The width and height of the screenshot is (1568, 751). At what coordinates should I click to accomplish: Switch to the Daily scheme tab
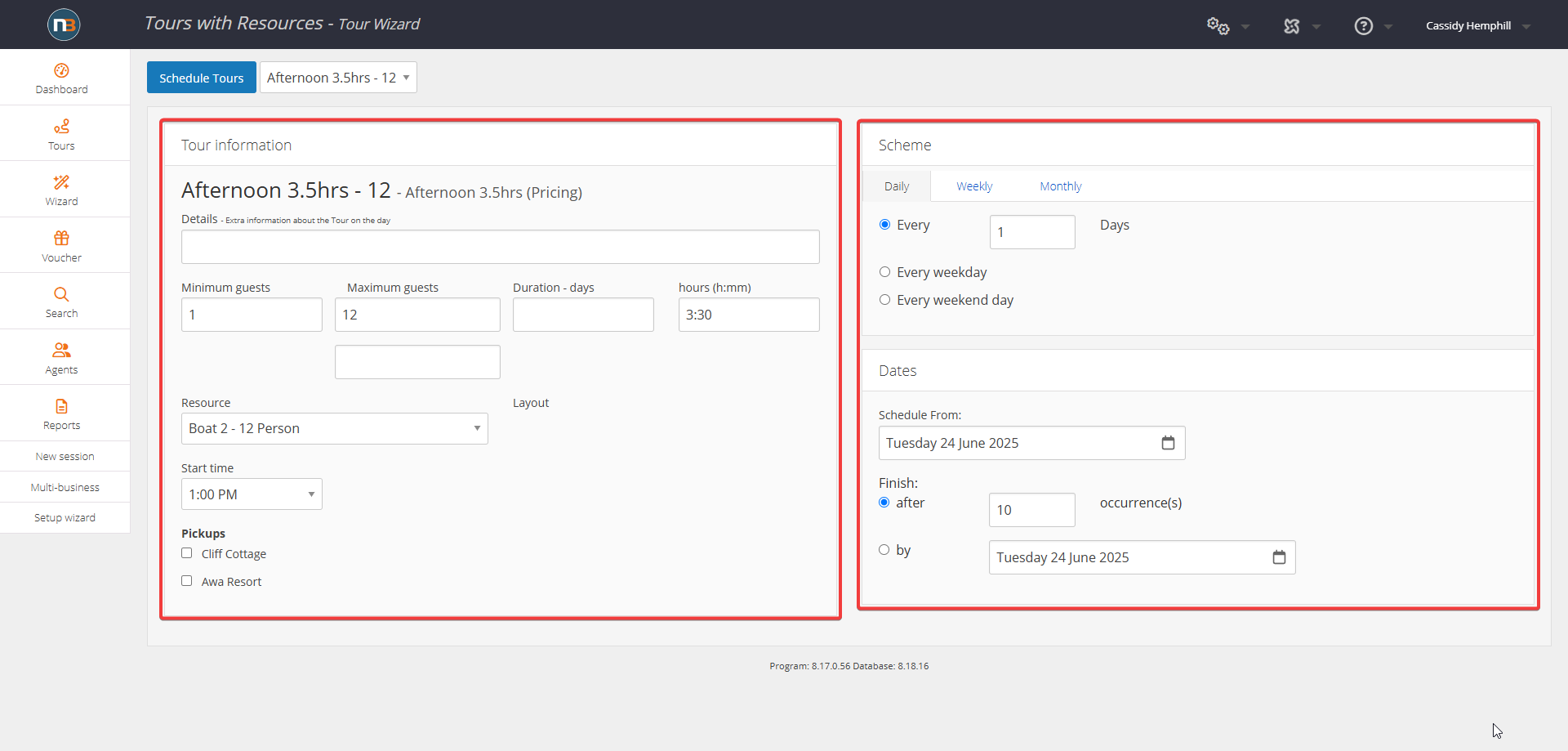pyautogui.click(x=897, y=186)
